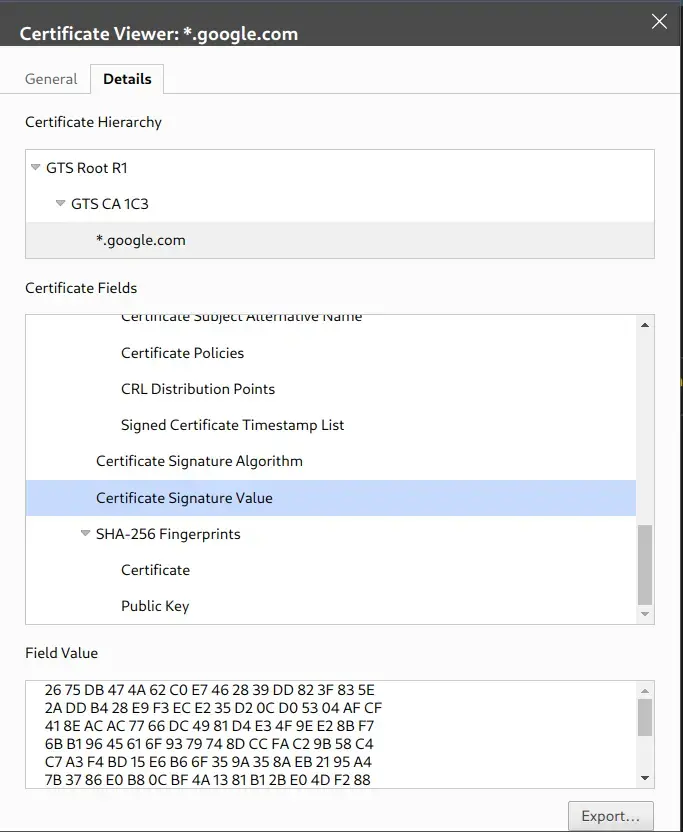The height and width of the screenshot is (832, 683).
Task: Select *.google.com in certificate hierarchy
Action: coord(340,240)
